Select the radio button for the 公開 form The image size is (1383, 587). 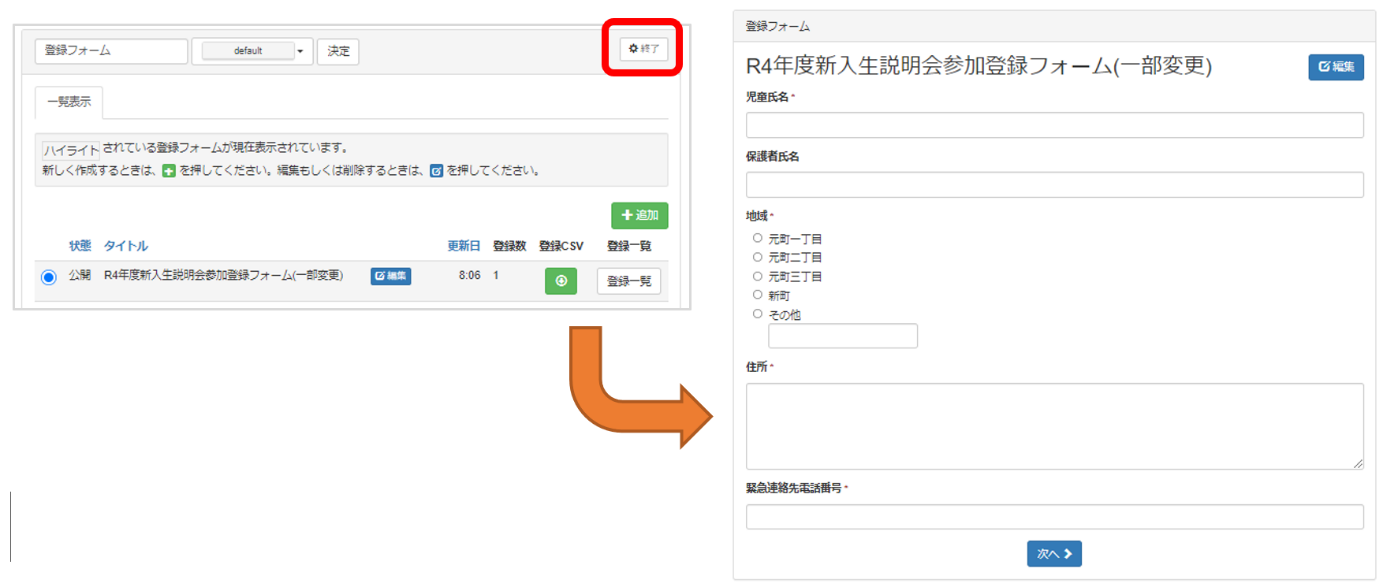point(49,278)
